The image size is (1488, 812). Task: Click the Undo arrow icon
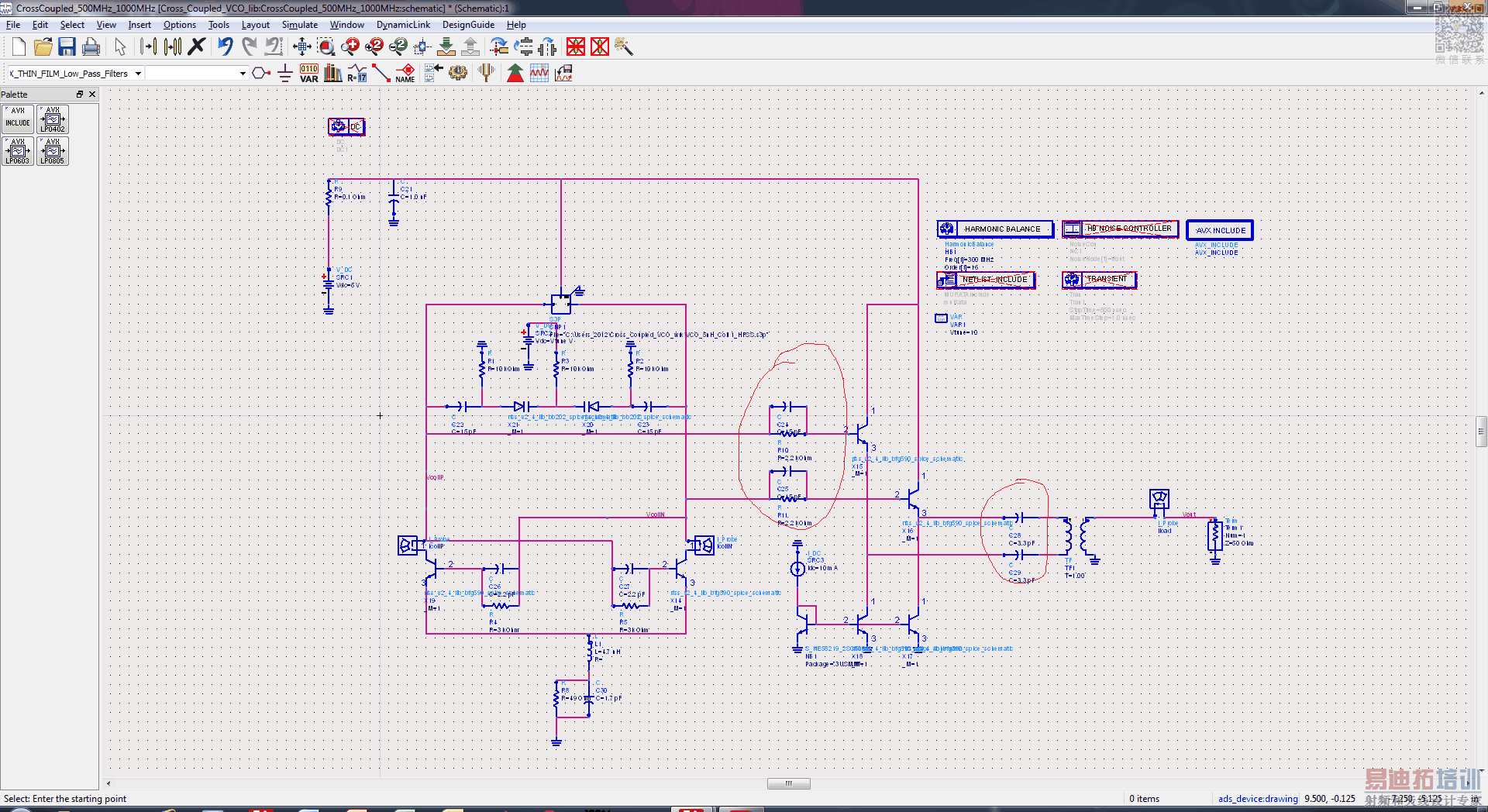click(225, 47)
